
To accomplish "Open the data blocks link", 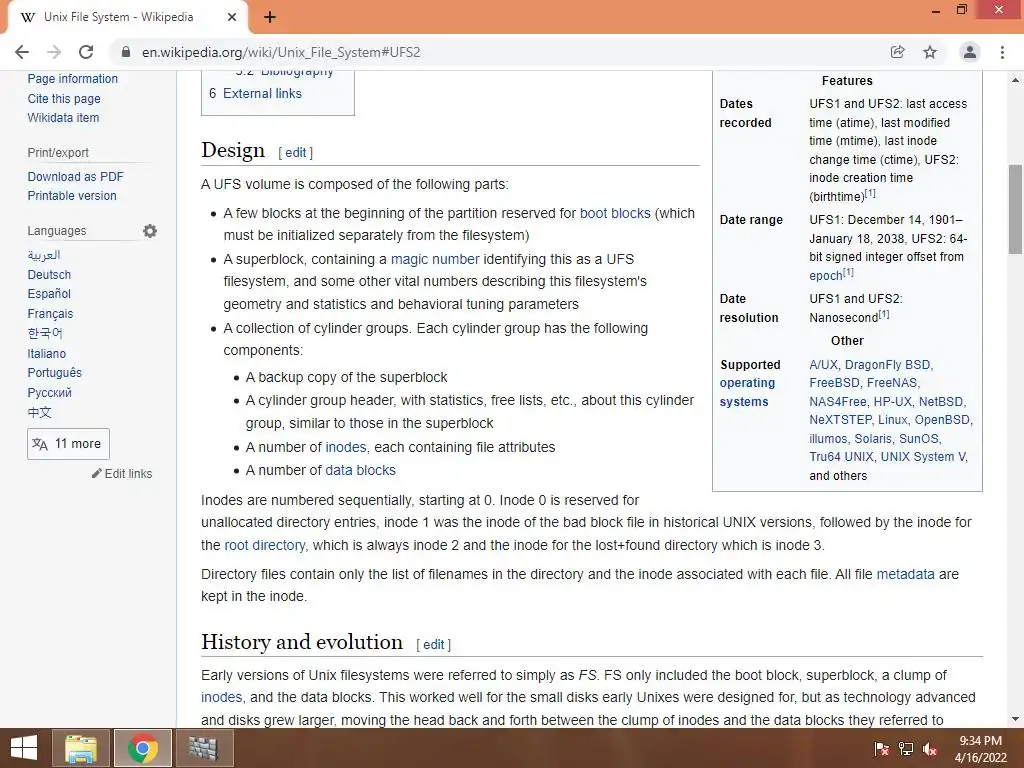I will point(360,470).
